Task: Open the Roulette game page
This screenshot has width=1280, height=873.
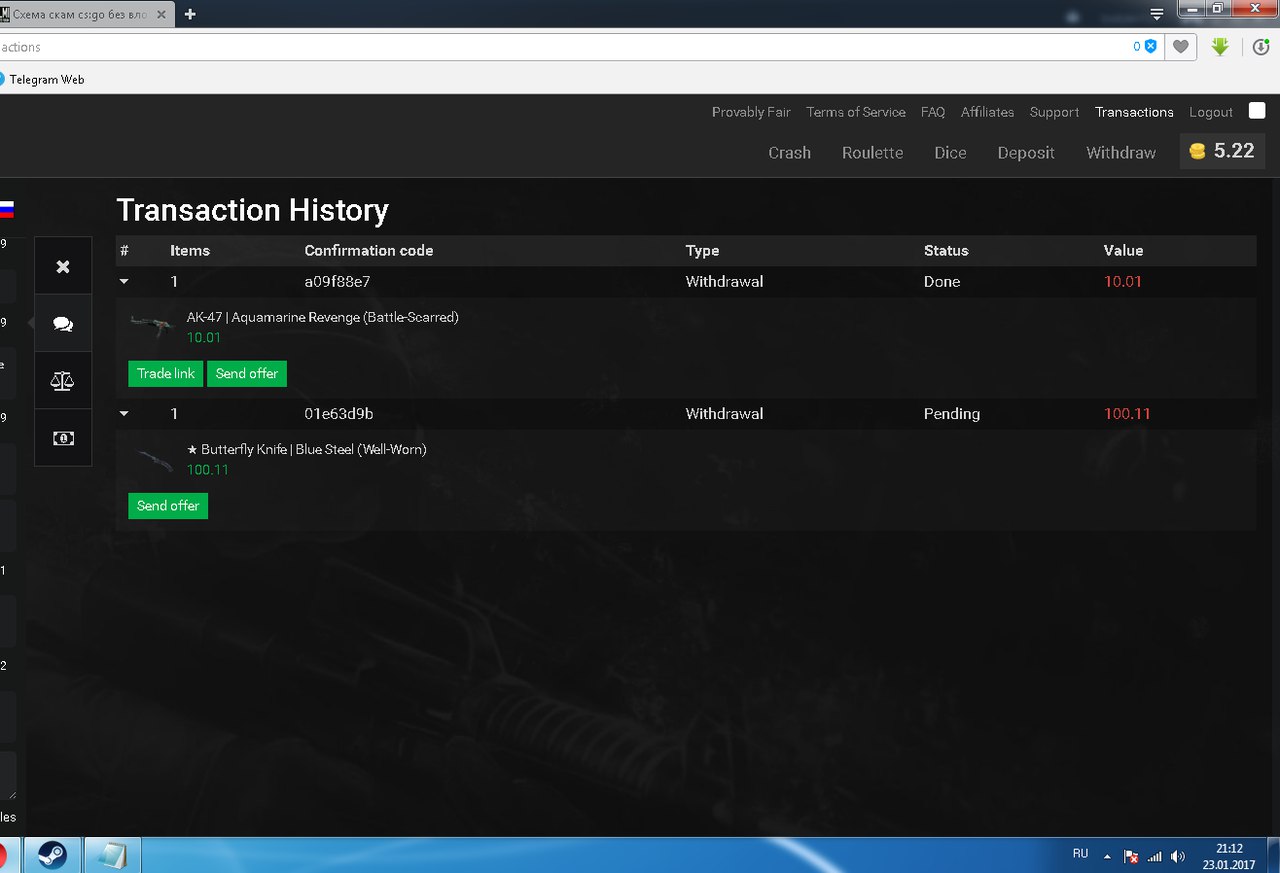Action: coord(872,153)
